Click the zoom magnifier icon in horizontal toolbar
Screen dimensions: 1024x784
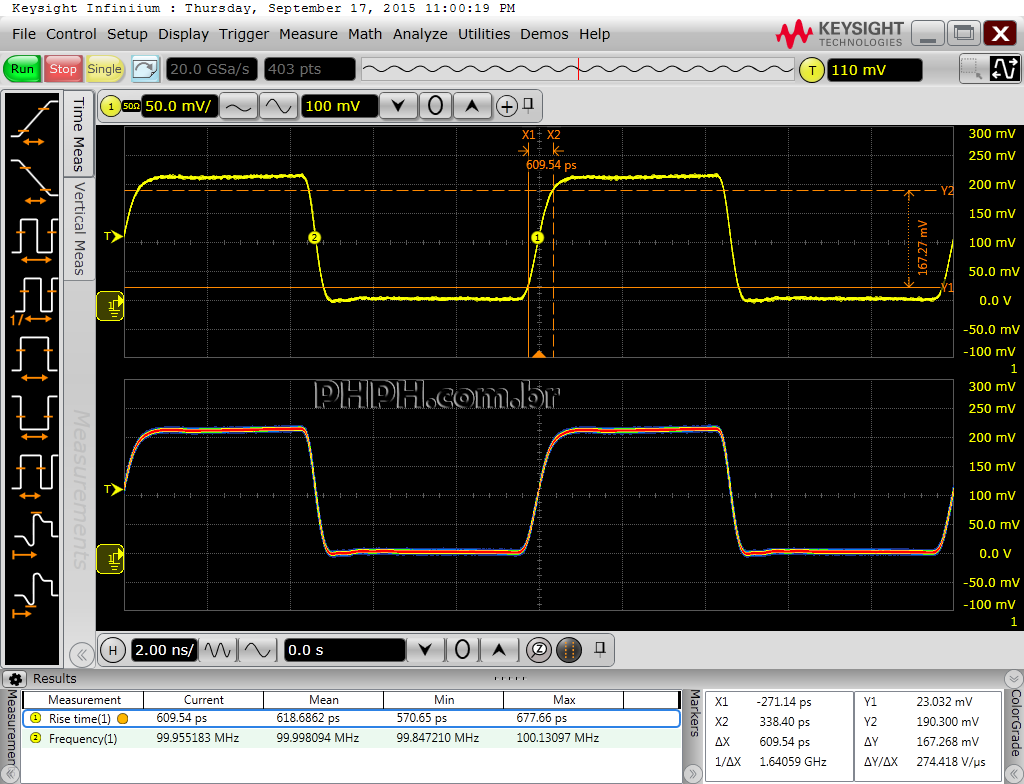click(539, 650)
